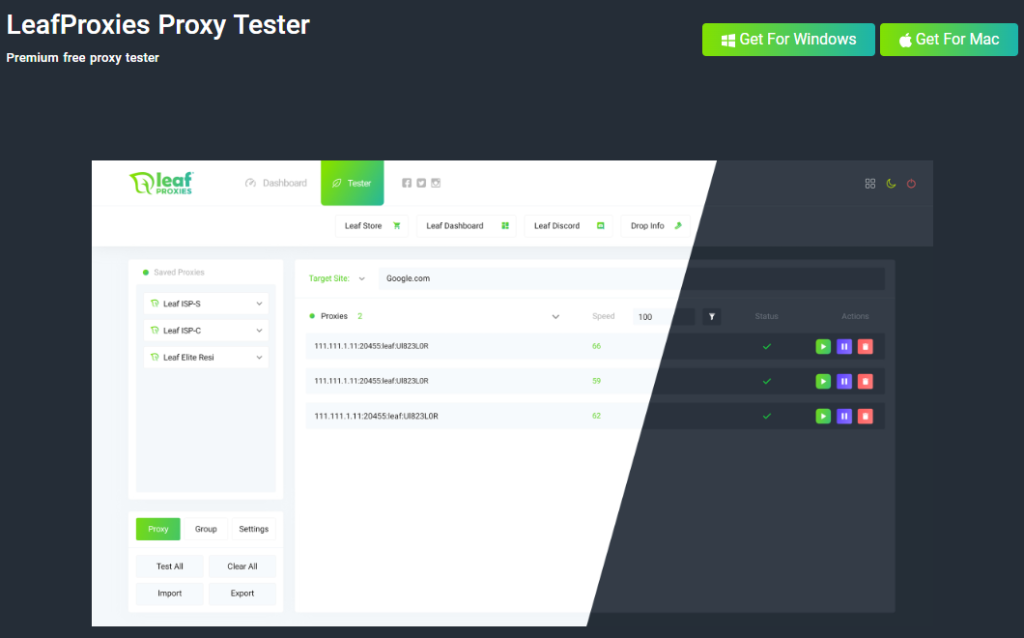
Task: Click Get For Windows button
Action: click(788, 40)
